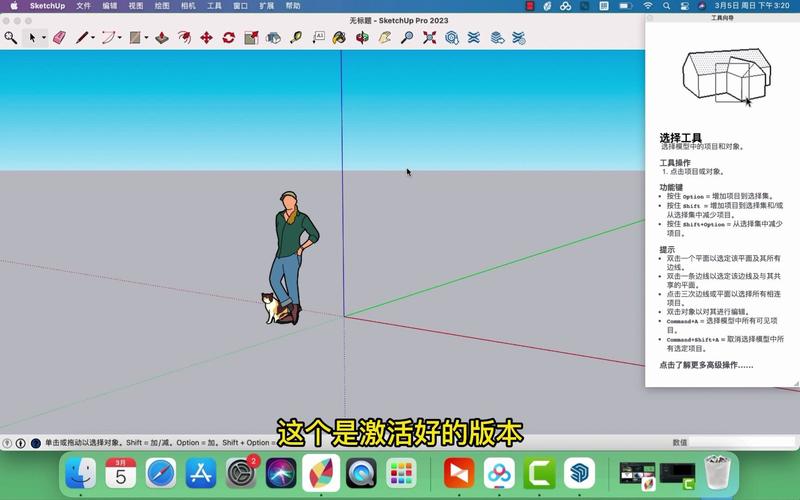The image size is (800, 500).
Task: Open Calendar from the Dock
Action: click(x=120, y=473)
